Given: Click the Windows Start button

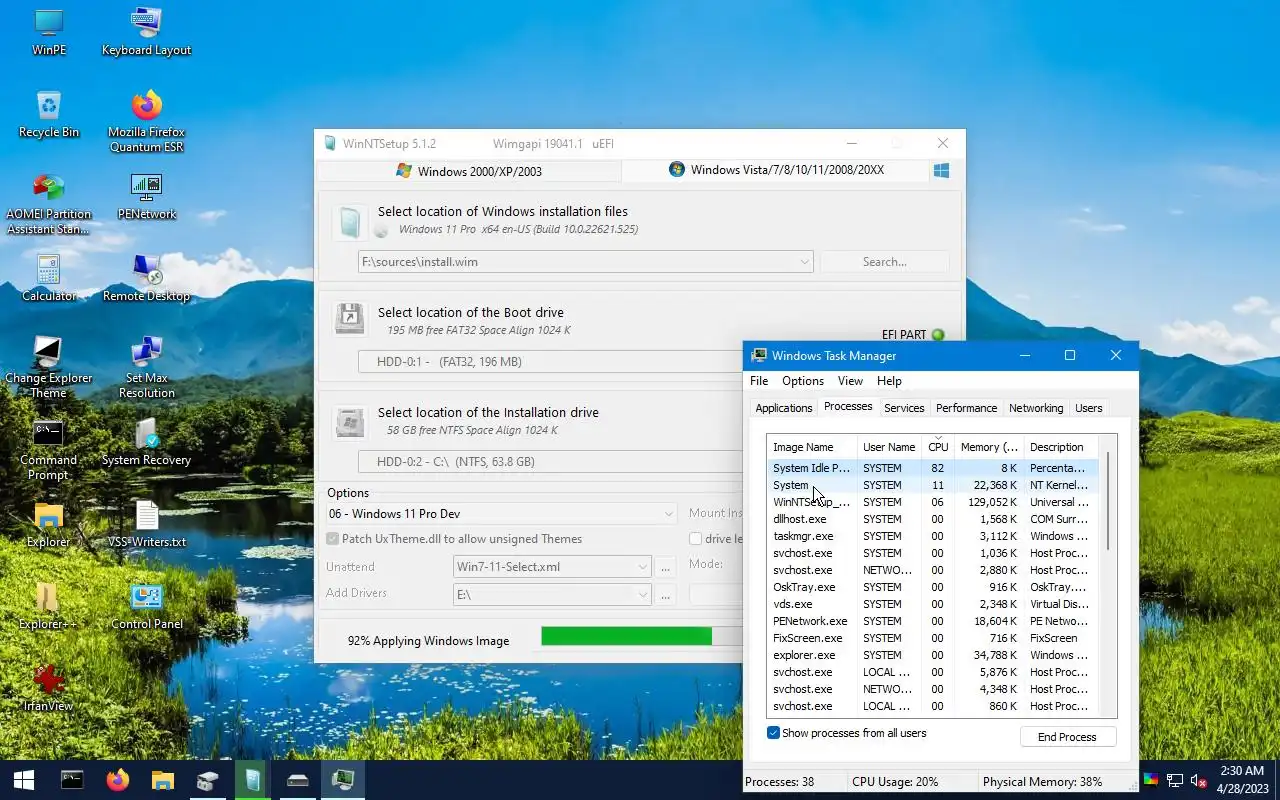Looking at the screenshot, I should [24, 780].
